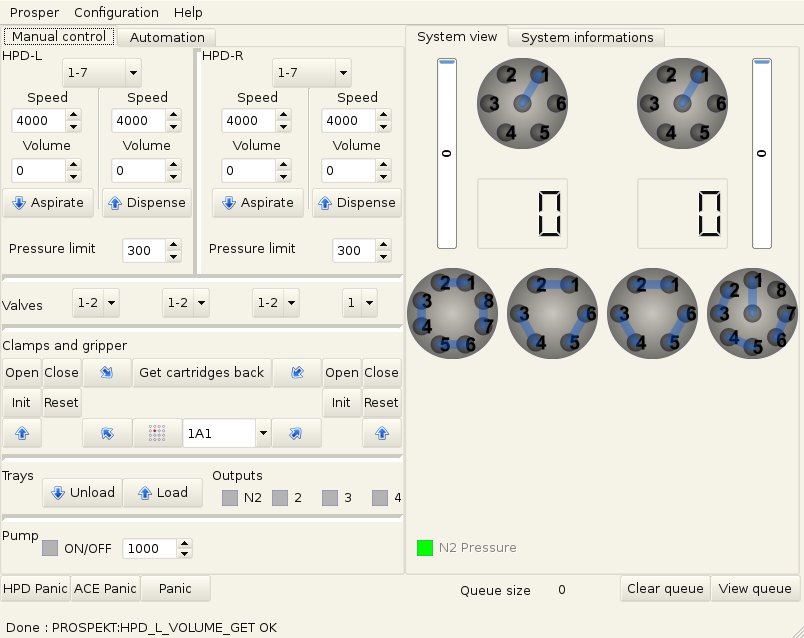Click the Clear queue button

(x=664, y=589)
